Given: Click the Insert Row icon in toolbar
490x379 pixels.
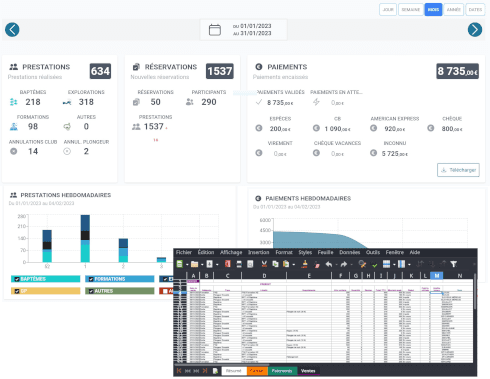Looking at the screenshot, I should [386, 264].
